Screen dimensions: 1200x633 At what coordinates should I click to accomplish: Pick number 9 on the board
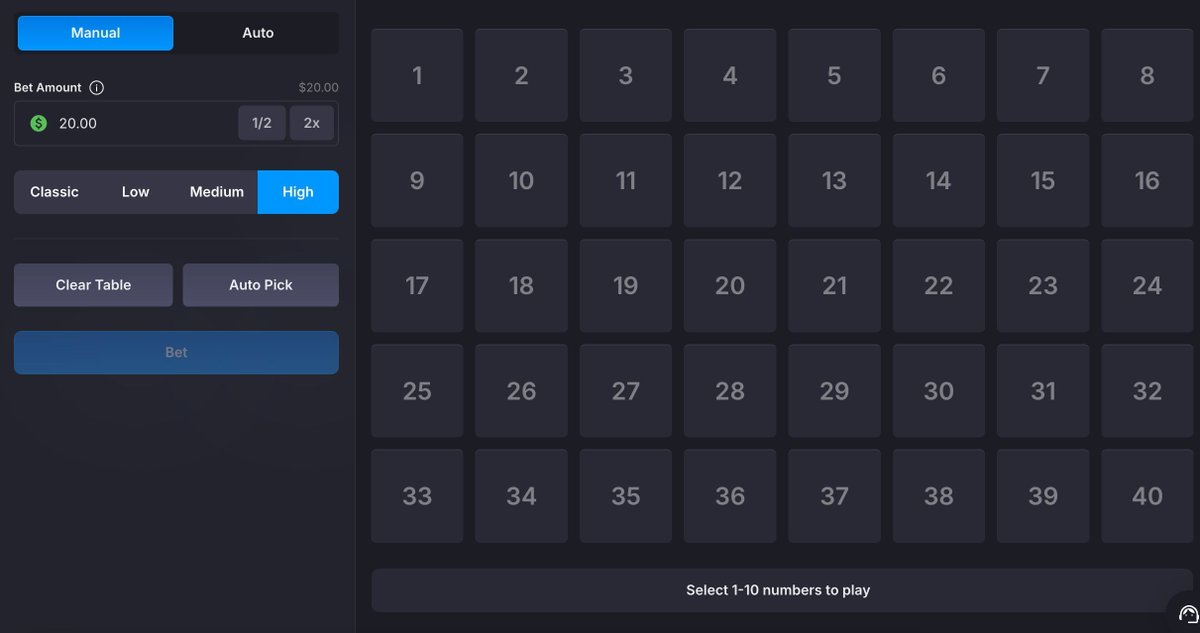coord(417,181)
